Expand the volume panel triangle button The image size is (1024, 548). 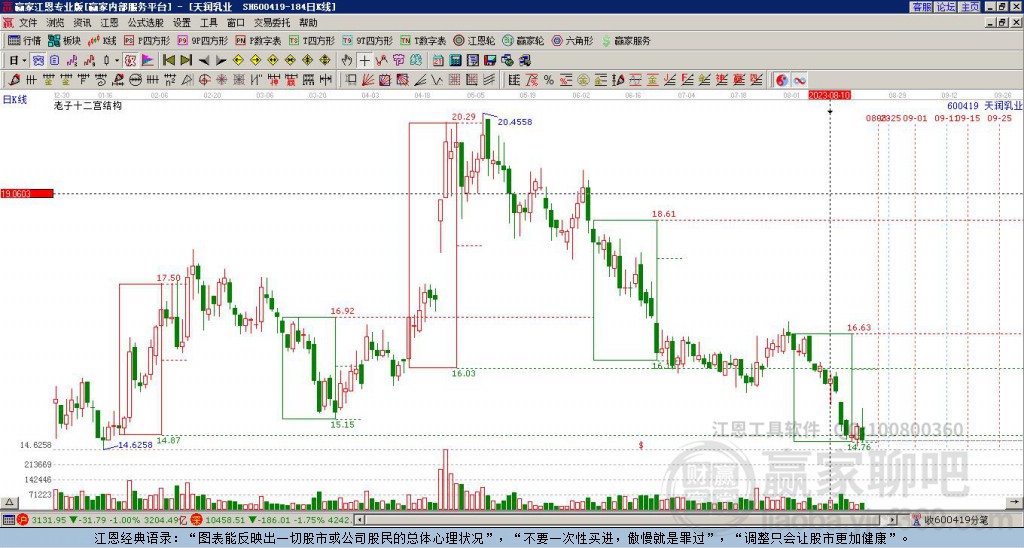9,502
